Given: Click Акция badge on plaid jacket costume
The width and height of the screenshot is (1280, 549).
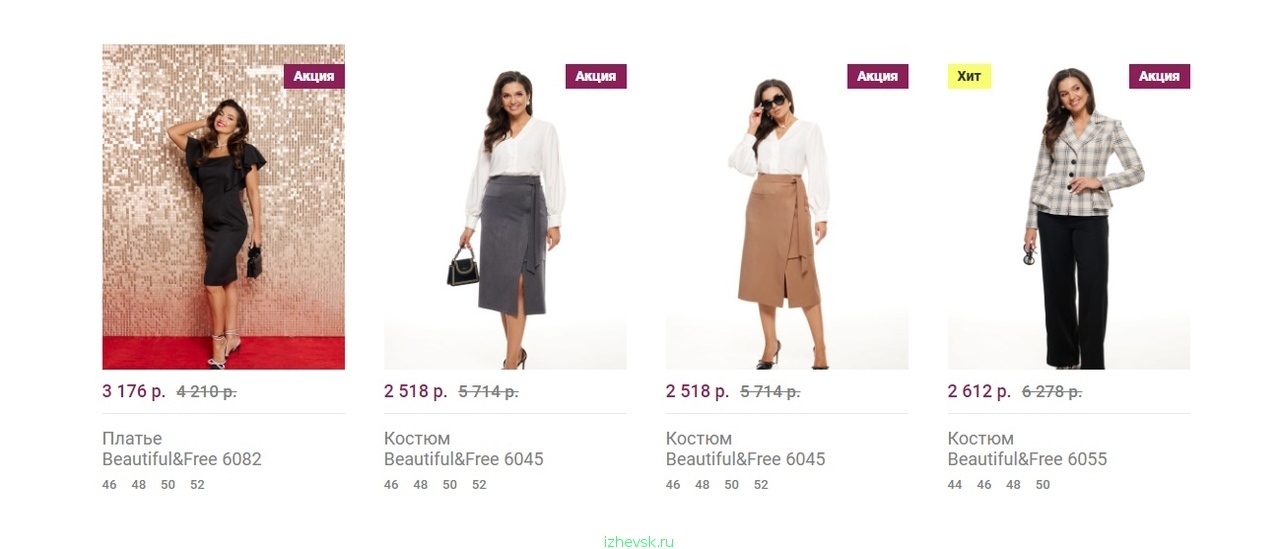Looking at the screenshot, I should [x=1160, y=76].
